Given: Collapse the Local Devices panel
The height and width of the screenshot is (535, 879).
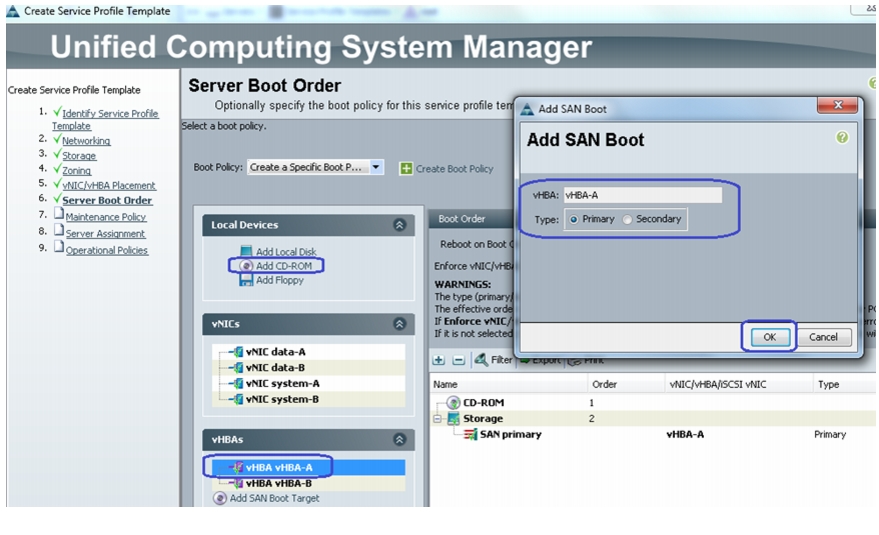Looking at the screenshot, I should [399, 225].
